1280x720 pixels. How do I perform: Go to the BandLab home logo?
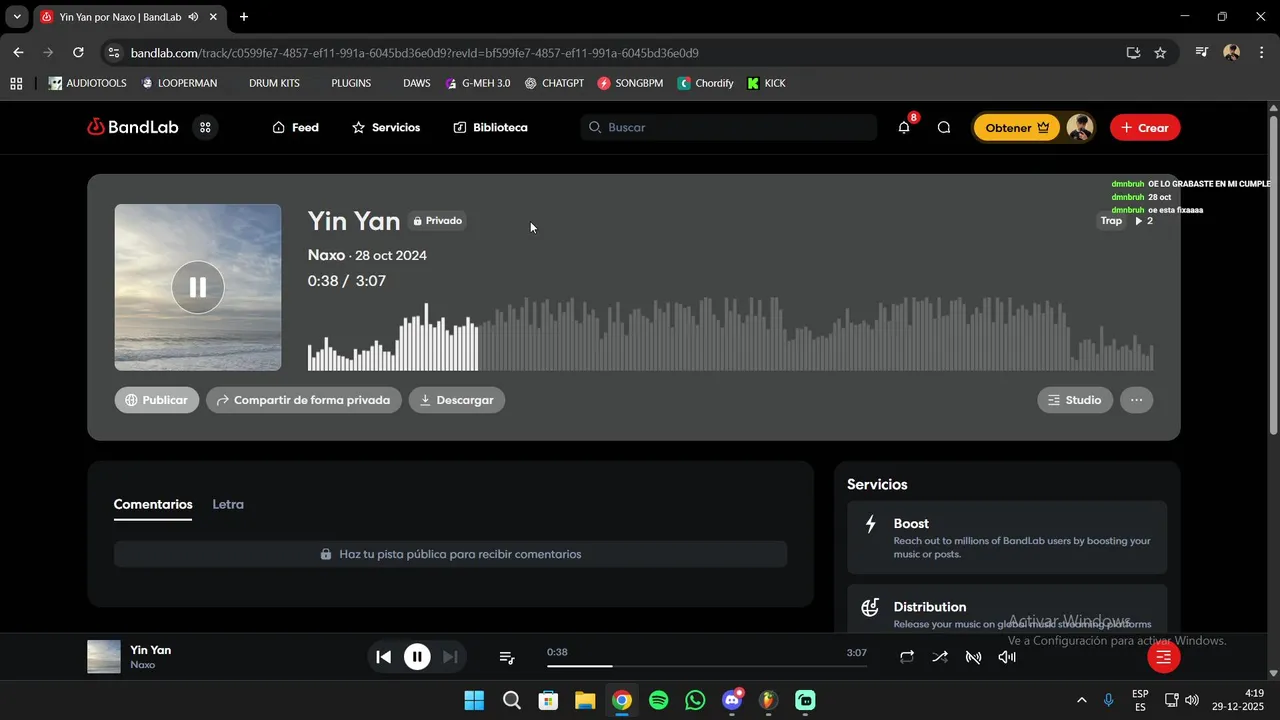click(132, 127)
